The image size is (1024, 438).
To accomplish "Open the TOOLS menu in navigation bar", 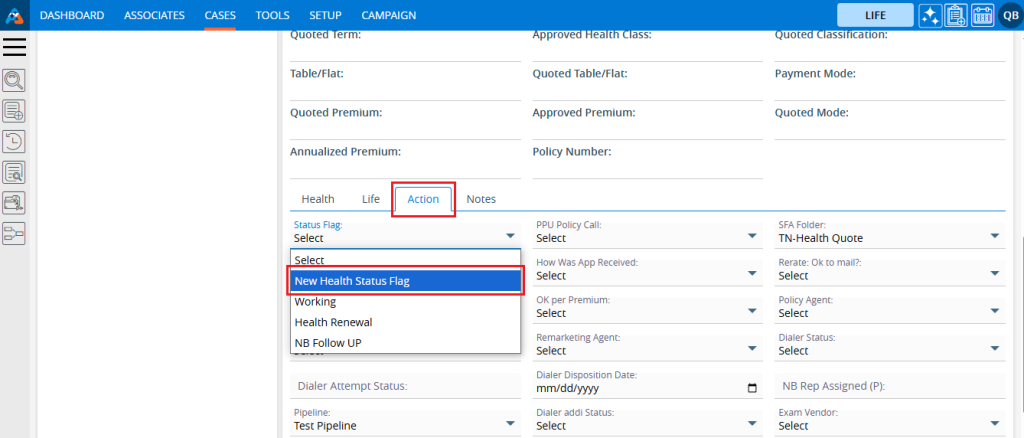I will click(272, 15).
